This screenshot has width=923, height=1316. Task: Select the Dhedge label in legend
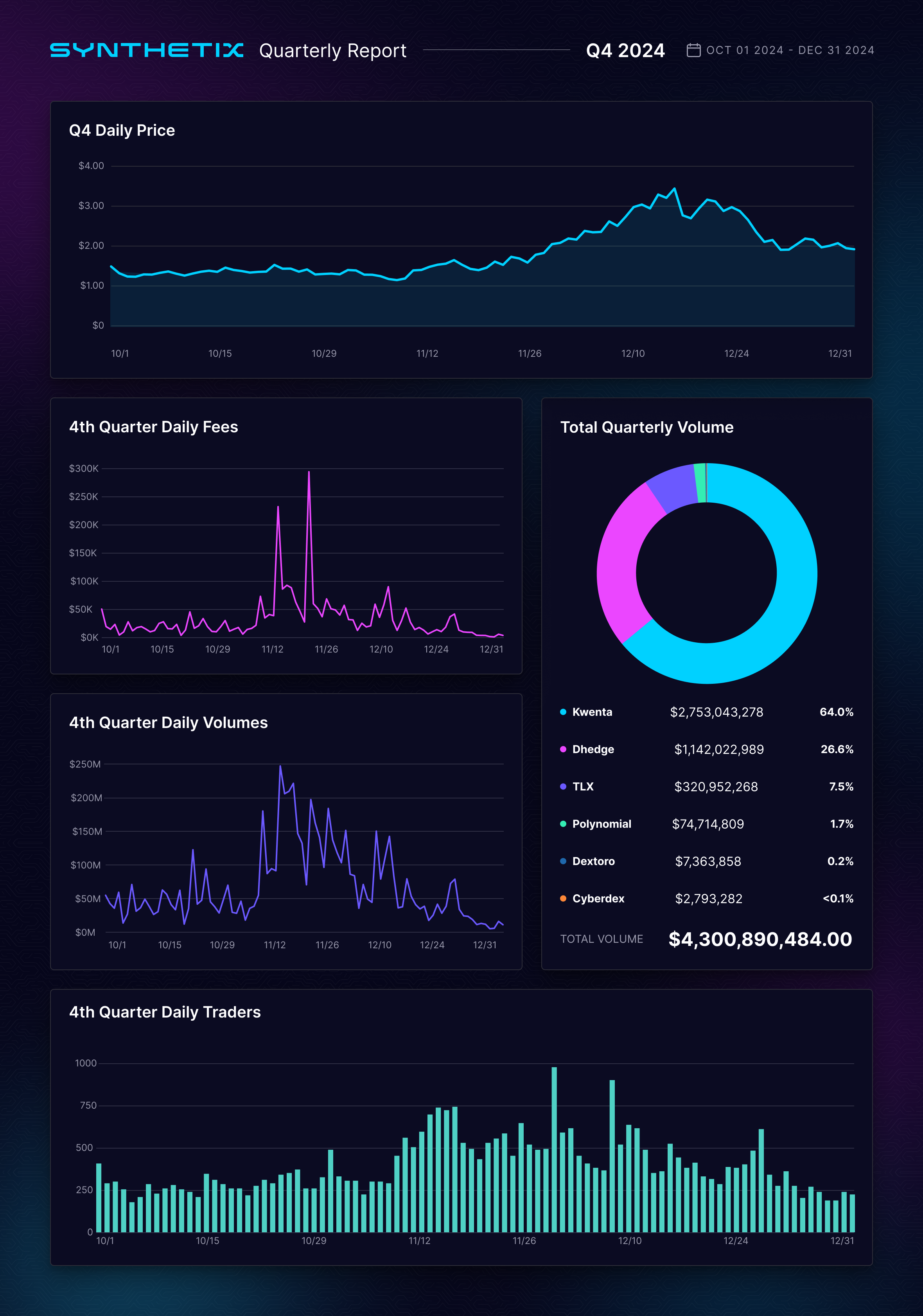coord(593,749)
